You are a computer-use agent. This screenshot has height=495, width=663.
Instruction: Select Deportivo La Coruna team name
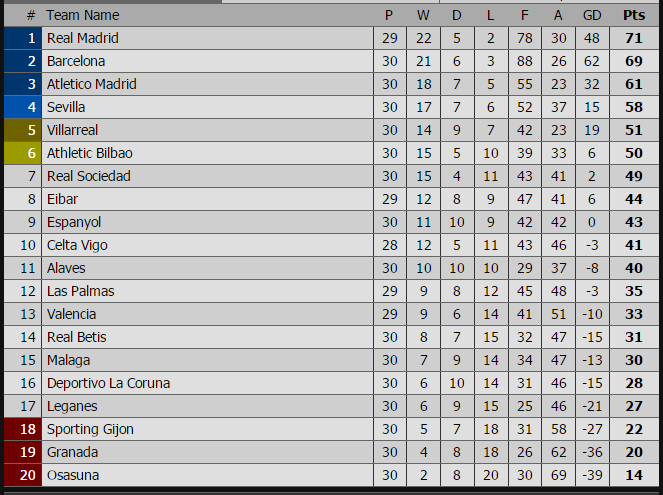(x=108, y=383)
